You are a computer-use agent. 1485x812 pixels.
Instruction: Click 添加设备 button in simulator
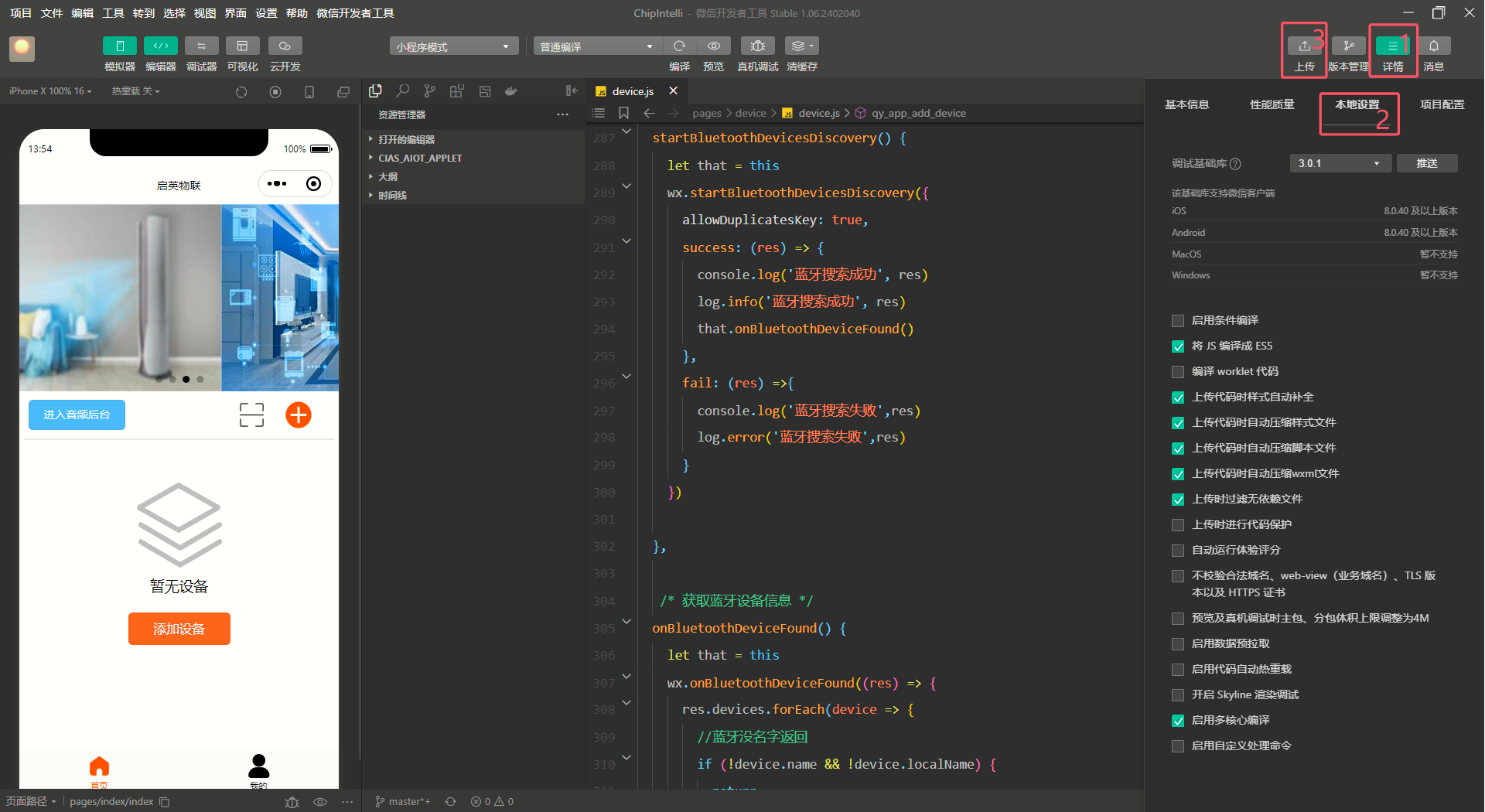(179, 629)
